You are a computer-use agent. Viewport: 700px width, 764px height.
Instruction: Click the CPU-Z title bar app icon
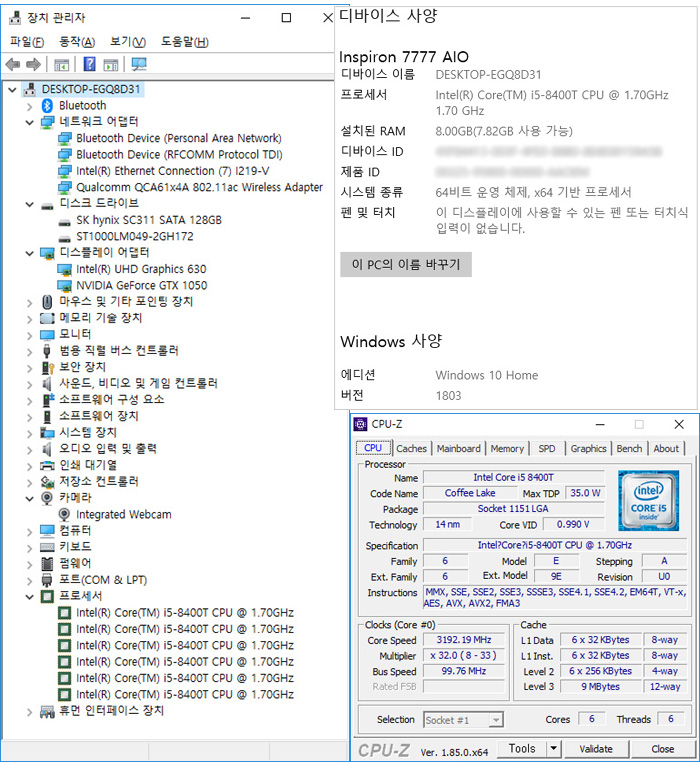point(360,424)
